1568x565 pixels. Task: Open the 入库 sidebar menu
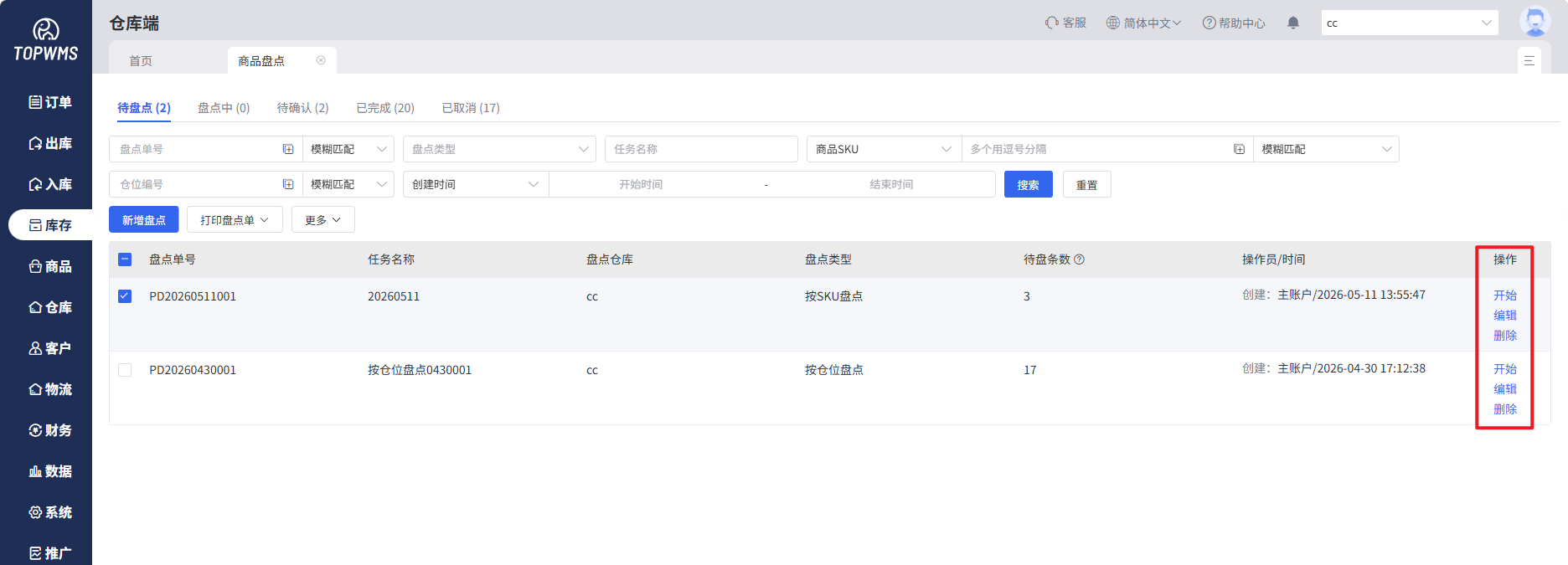(50, 184)
